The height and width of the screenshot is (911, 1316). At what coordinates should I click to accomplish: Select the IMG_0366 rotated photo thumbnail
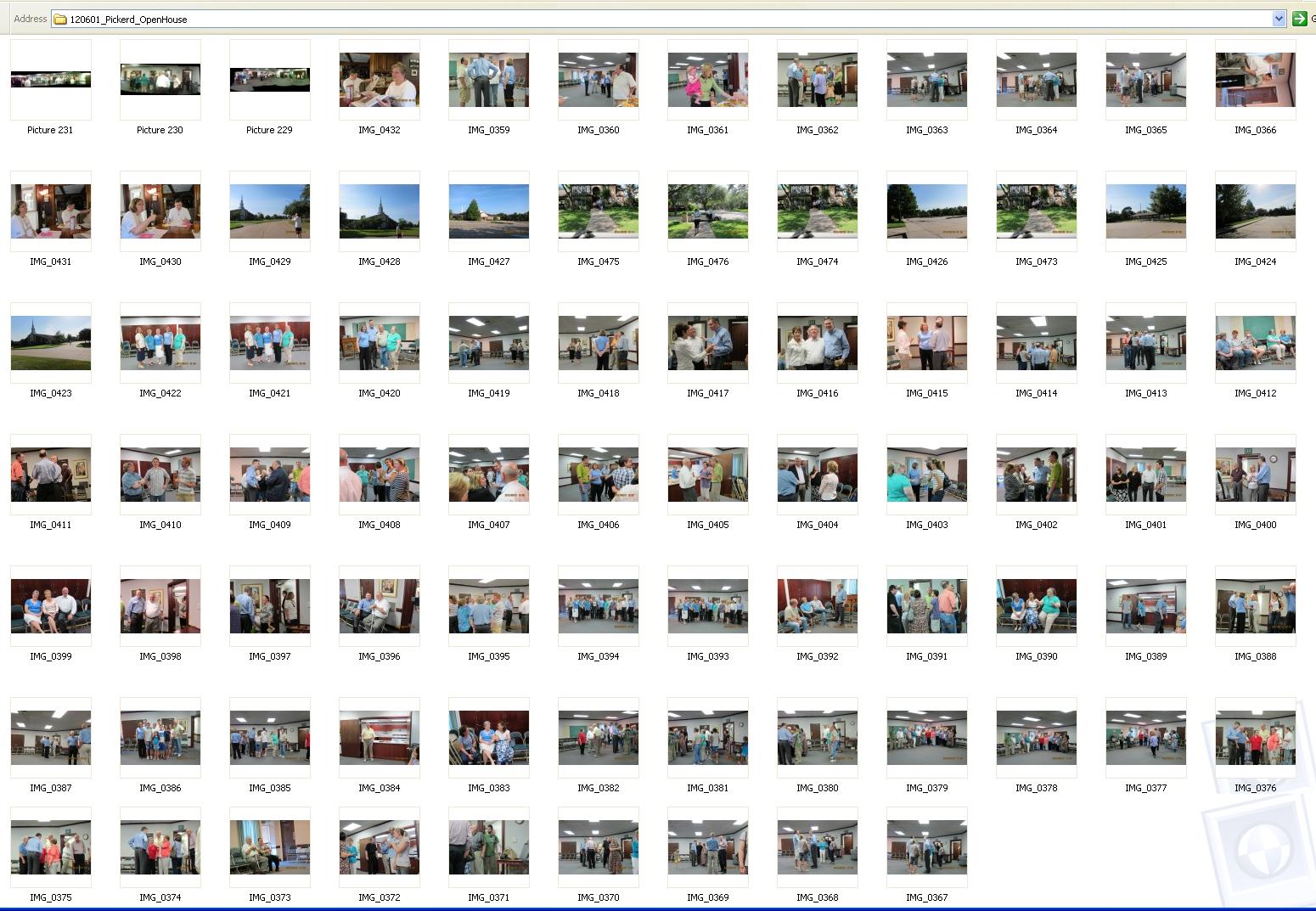1256,80
